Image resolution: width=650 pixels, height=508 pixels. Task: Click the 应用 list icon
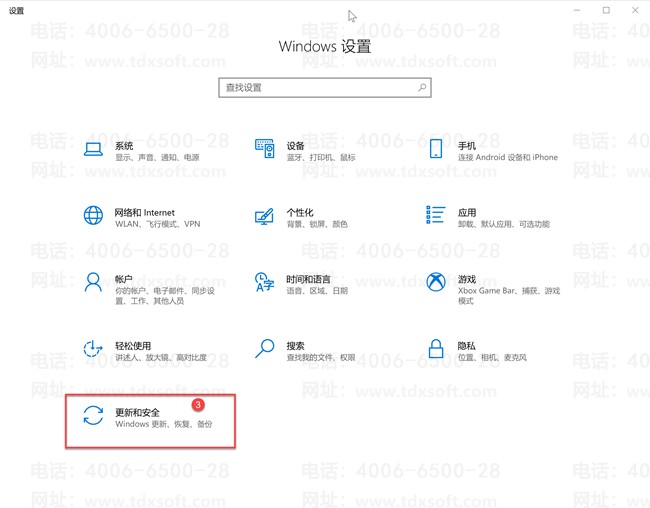click(436, 216)
